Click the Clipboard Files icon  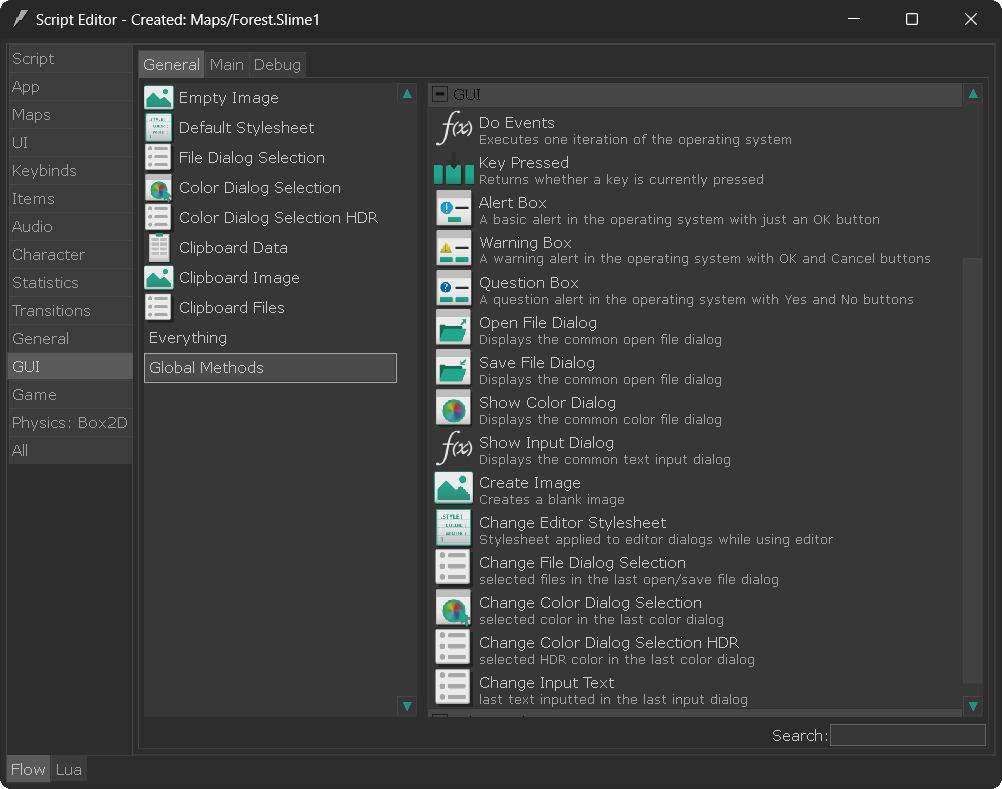tap(158, 308)
